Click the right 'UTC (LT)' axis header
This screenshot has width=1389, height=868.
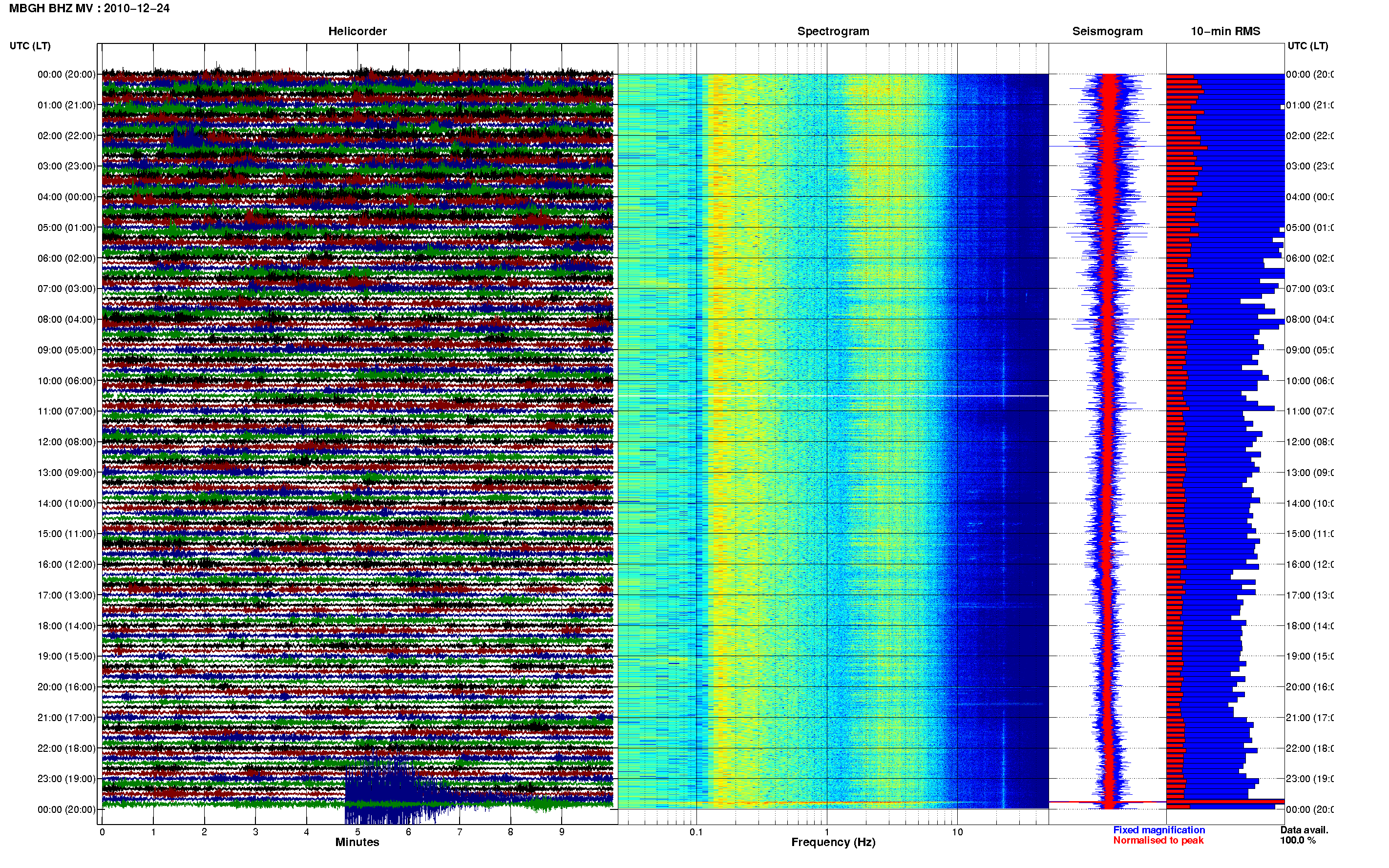[x=1307, y=46]
